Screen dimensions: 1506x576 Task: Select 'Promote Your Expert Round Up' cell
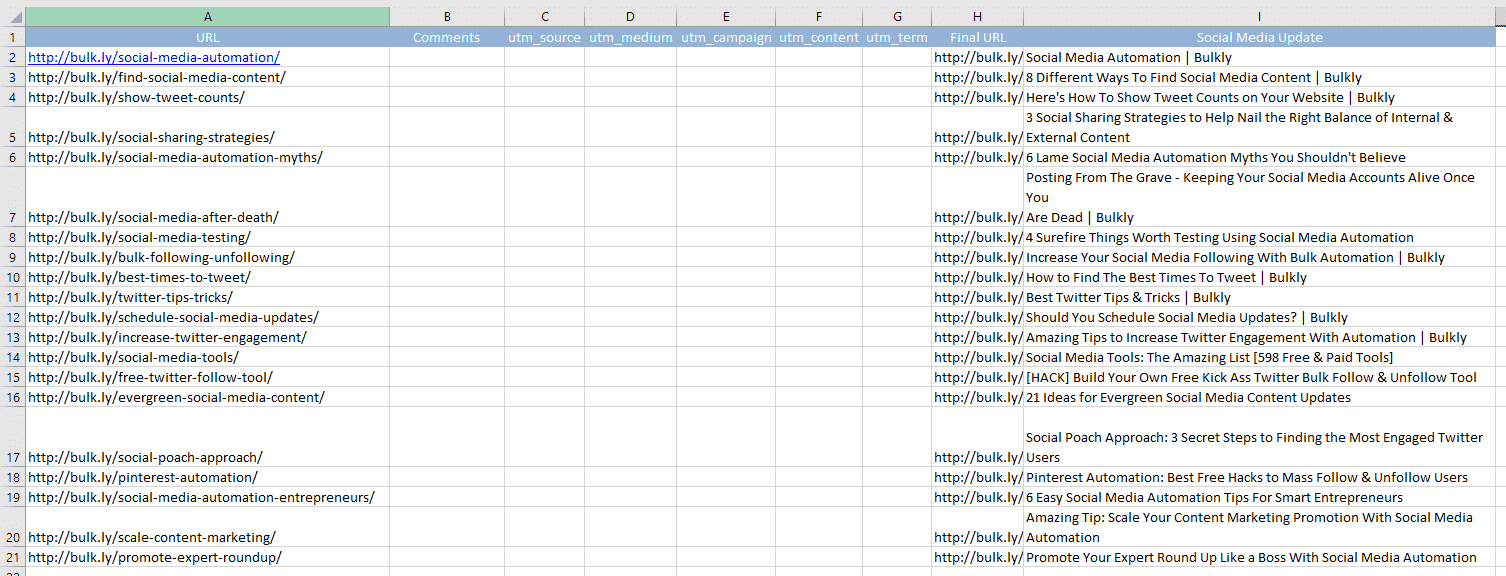[1259, 557]
